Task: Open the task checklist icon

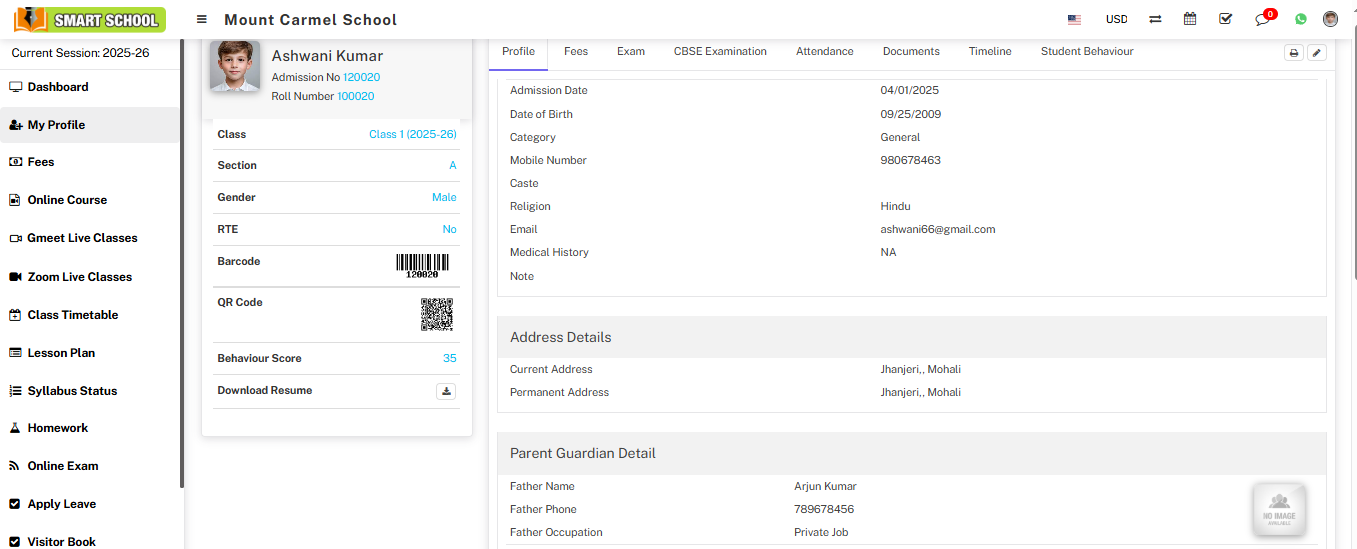Action: coord(1225,19)
